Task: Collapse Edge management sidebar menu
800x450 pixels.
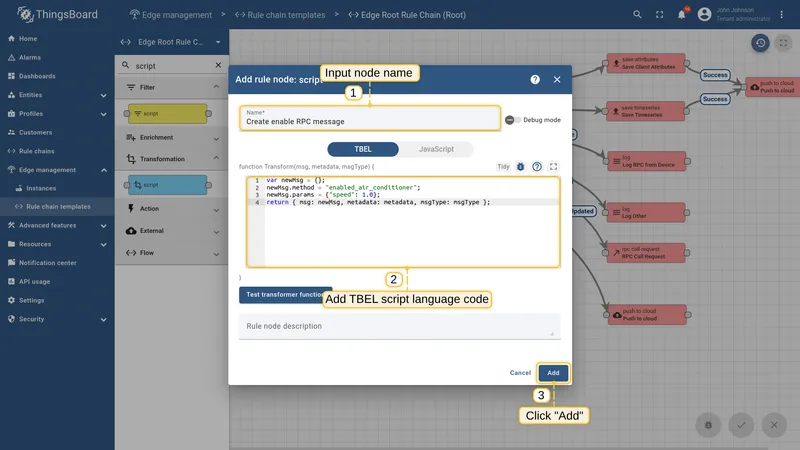Action: click(x=57, y=170)
